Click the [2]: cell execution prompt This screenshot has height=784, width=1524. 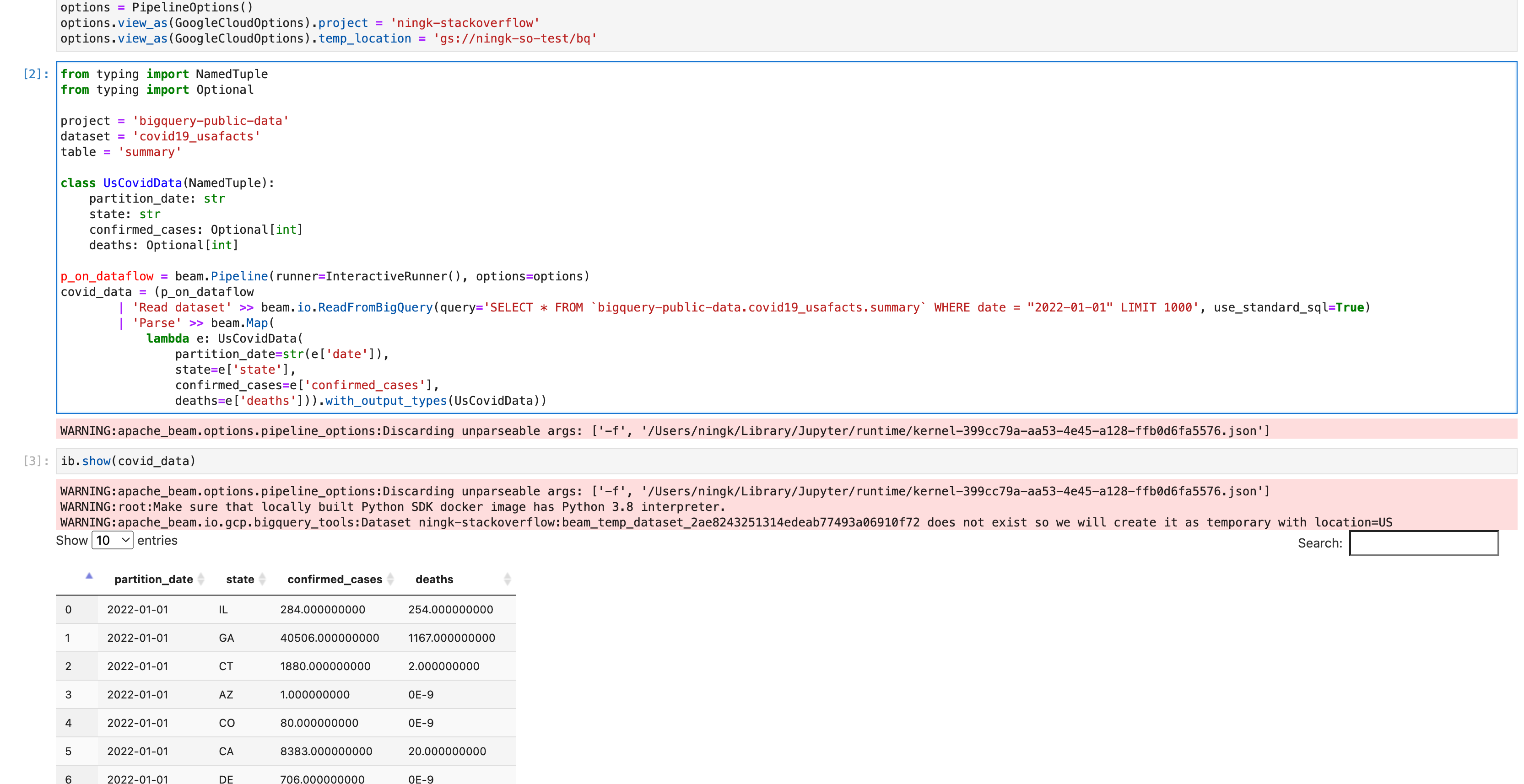click(x=36, y=74)
